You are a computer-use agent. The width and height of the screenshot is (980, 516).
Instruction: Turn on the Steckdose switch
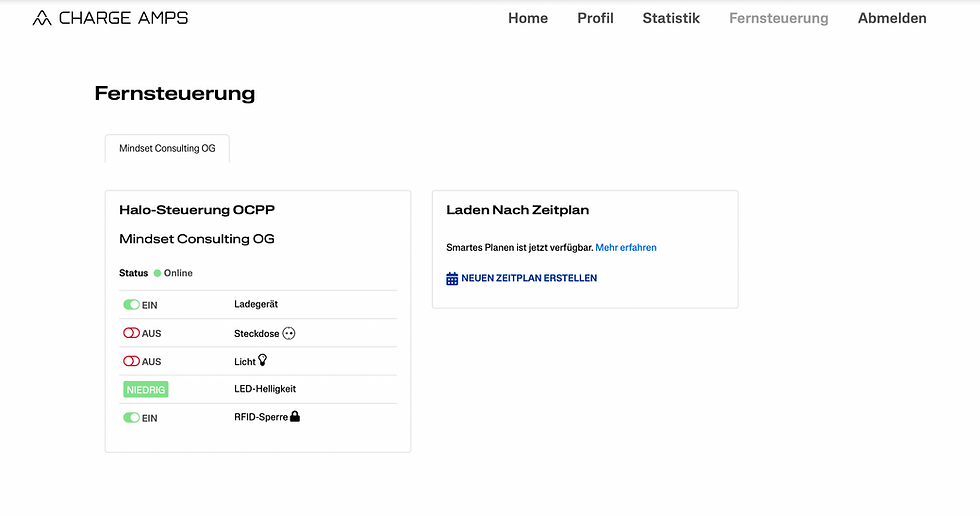tap(131, 333)
